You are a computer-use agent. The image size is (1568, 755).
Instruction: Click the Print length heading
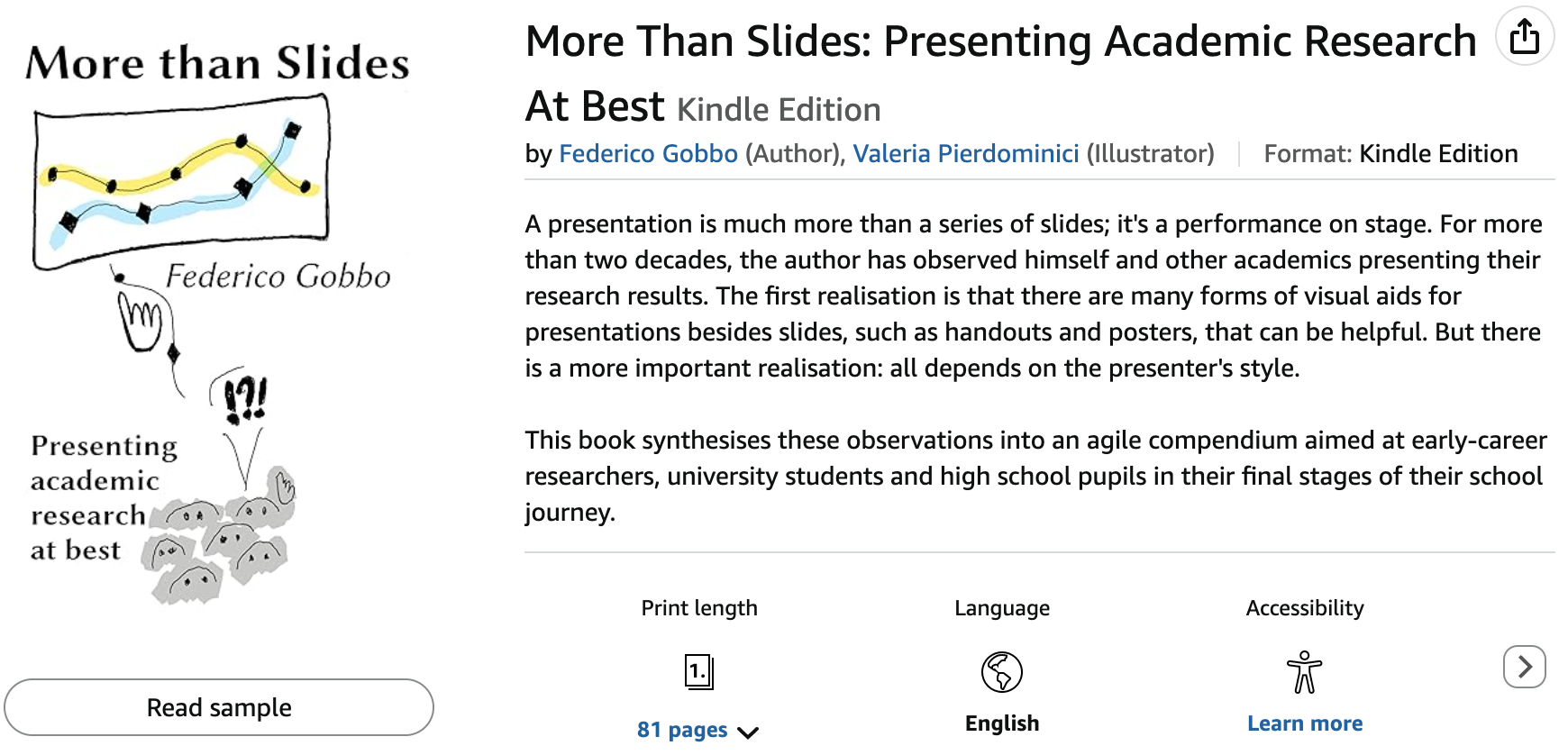coord(699,608)
